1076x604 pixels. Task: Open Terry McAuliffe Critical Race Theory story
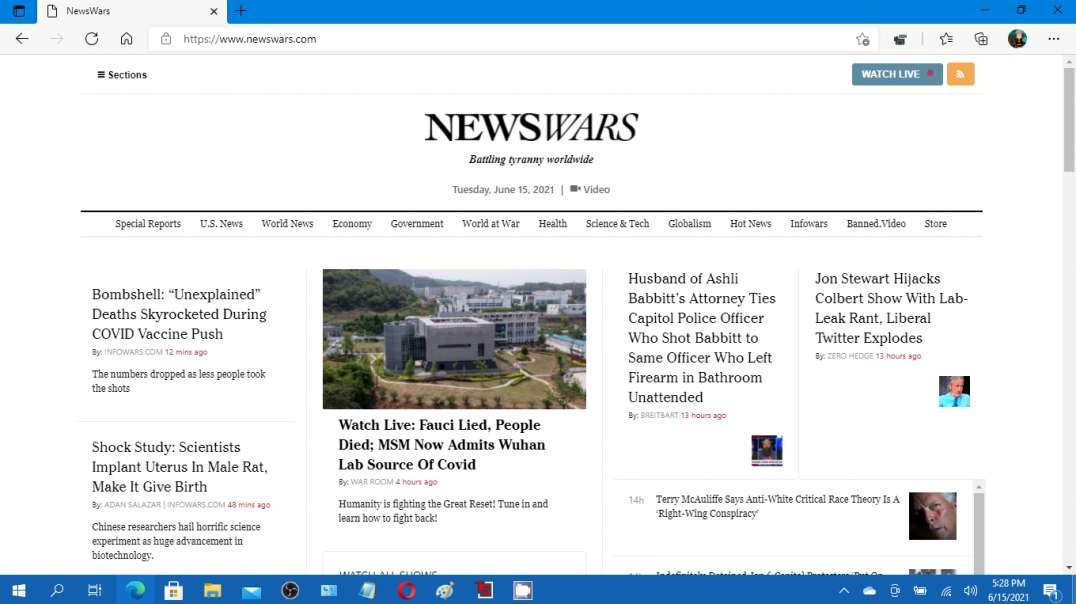tap(777, 507)
